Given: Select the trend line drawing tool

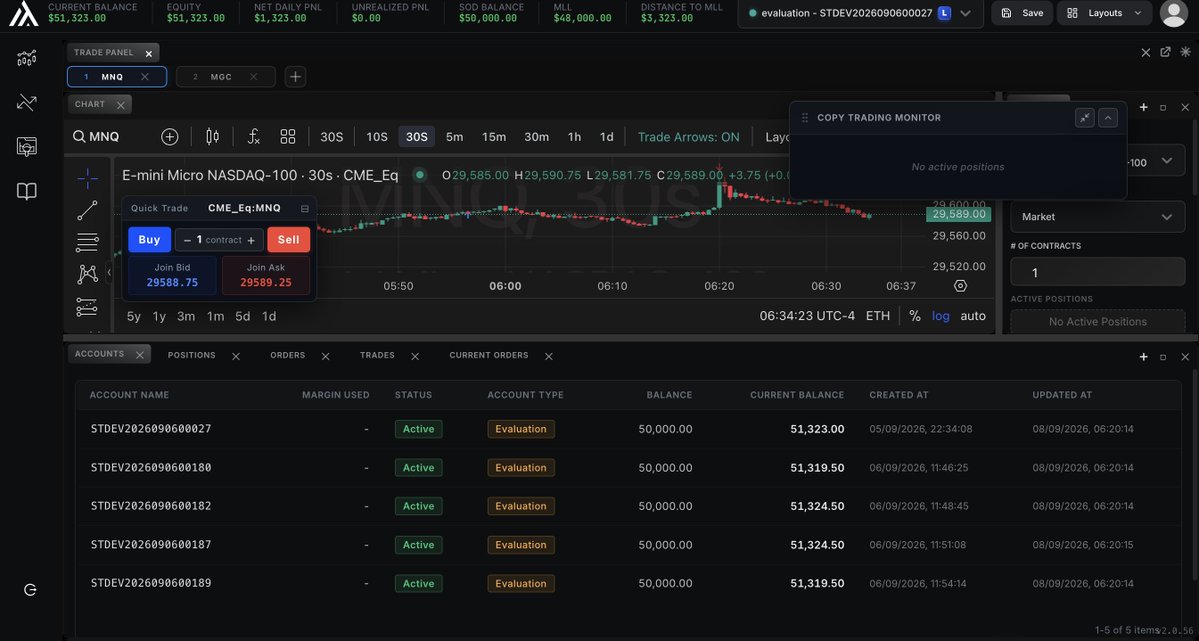Looking at the screenshot, I should (87, 211).
